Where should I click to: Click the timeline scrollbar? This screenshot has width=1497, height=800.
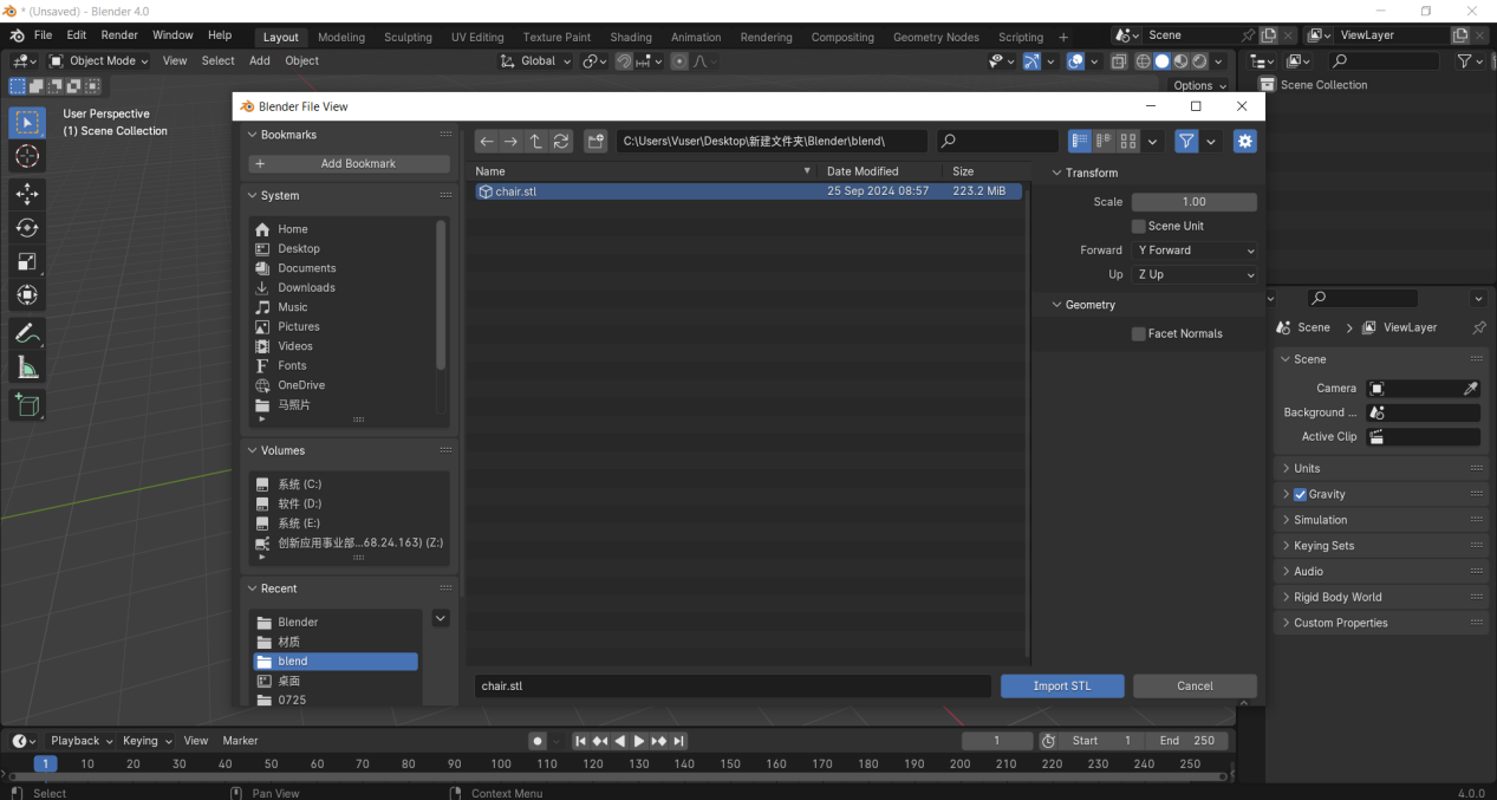click(617, 776)
